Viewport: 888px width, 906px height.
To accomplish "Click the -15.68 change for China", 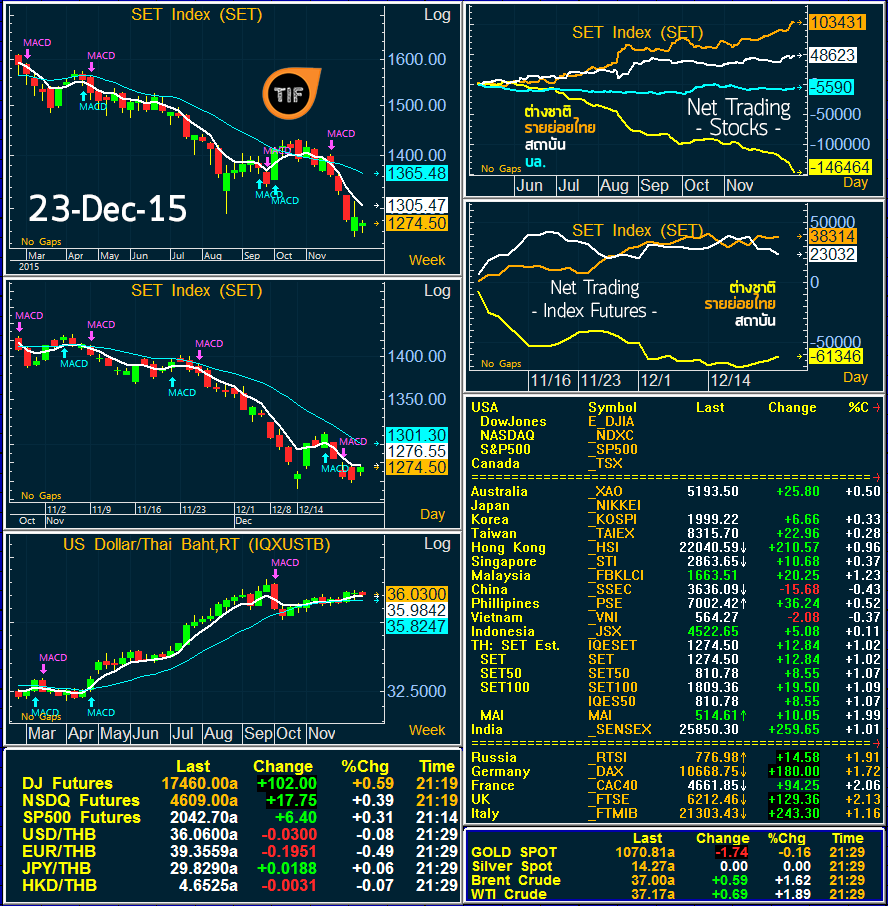I will (x=800, y=589).
